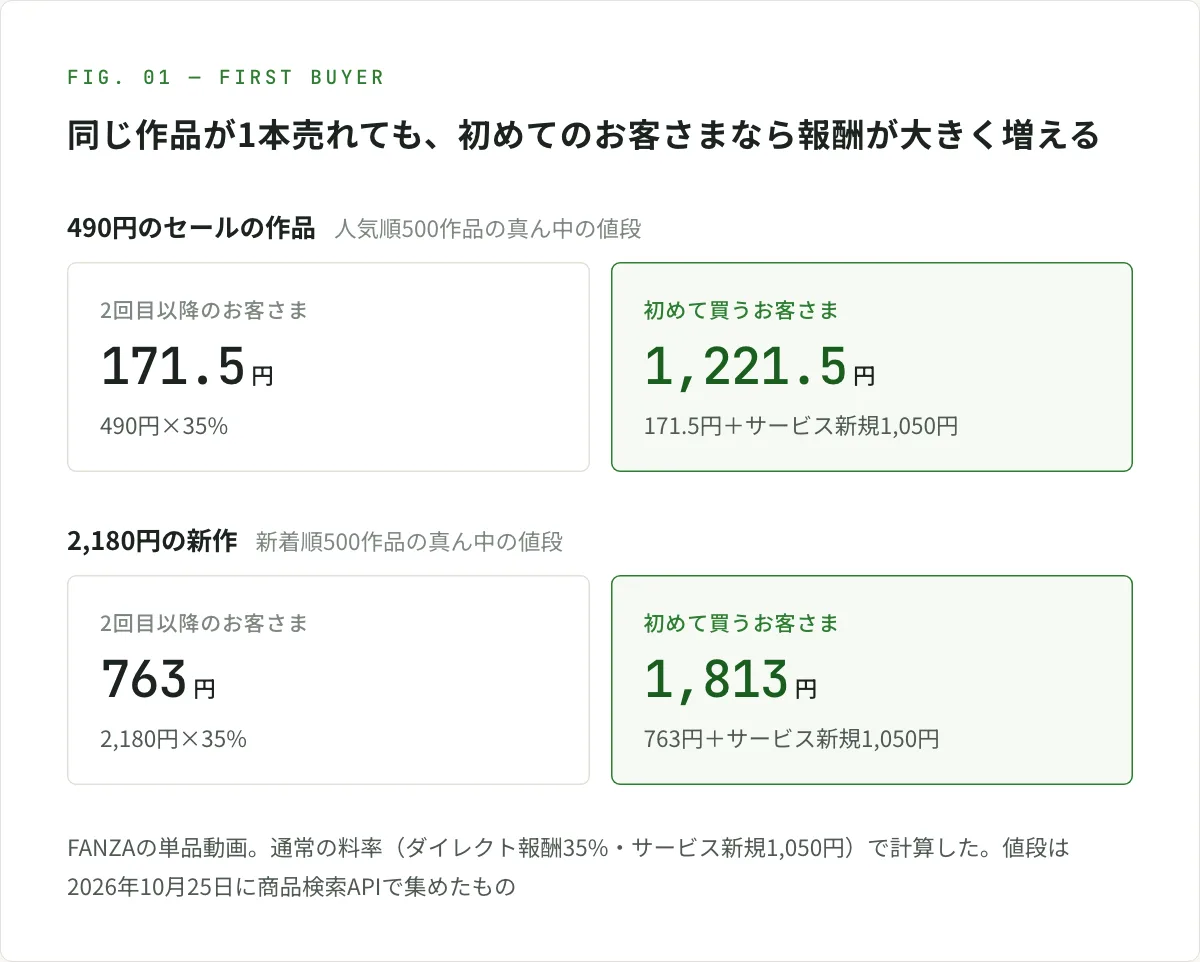
Task: Select the text 171.5円＋サービス新規1,050円
Action: click(801, 426)
